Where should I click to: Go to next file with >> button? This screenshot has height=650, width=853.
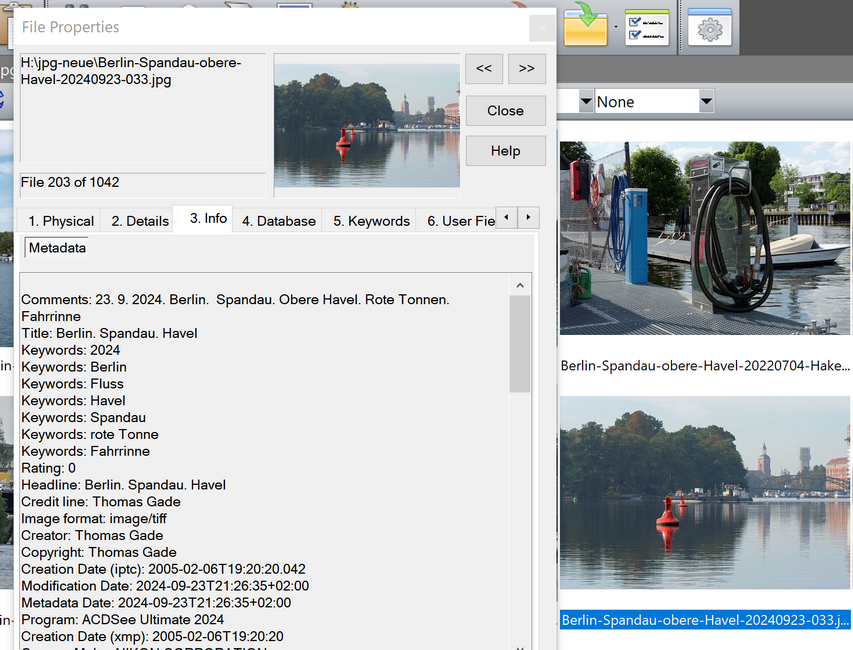pyautogui.click(x=527, y=68)
